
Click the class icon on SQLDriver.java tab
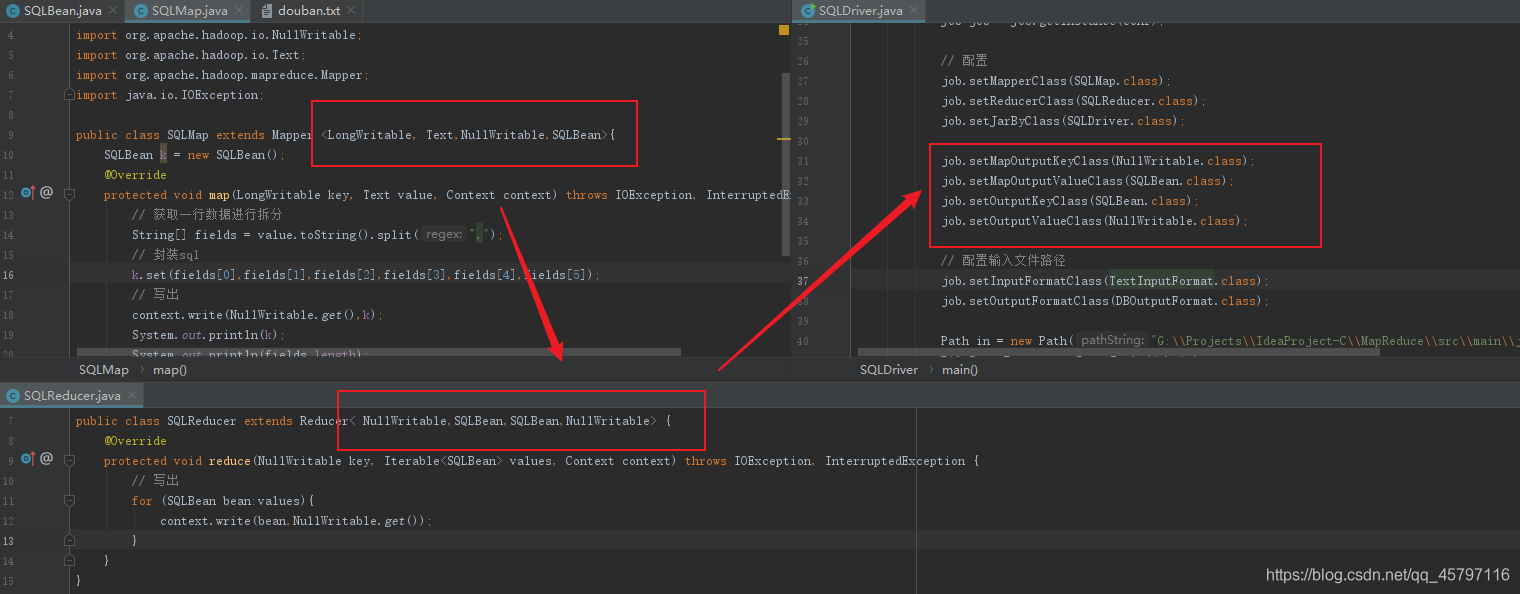806,11
